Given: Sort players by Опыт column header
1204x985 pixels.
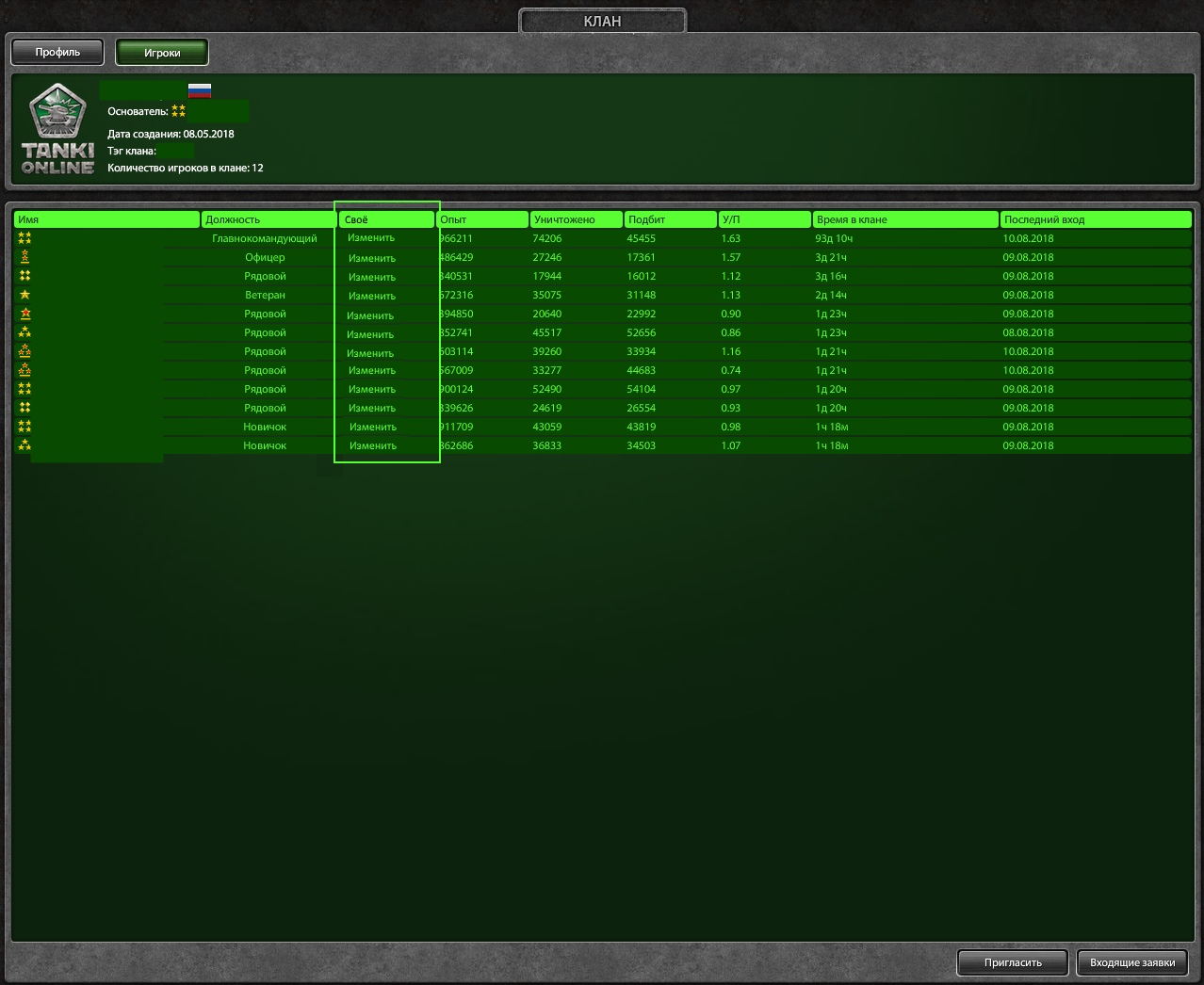Looking at the screenshot, I should (481, 219).
